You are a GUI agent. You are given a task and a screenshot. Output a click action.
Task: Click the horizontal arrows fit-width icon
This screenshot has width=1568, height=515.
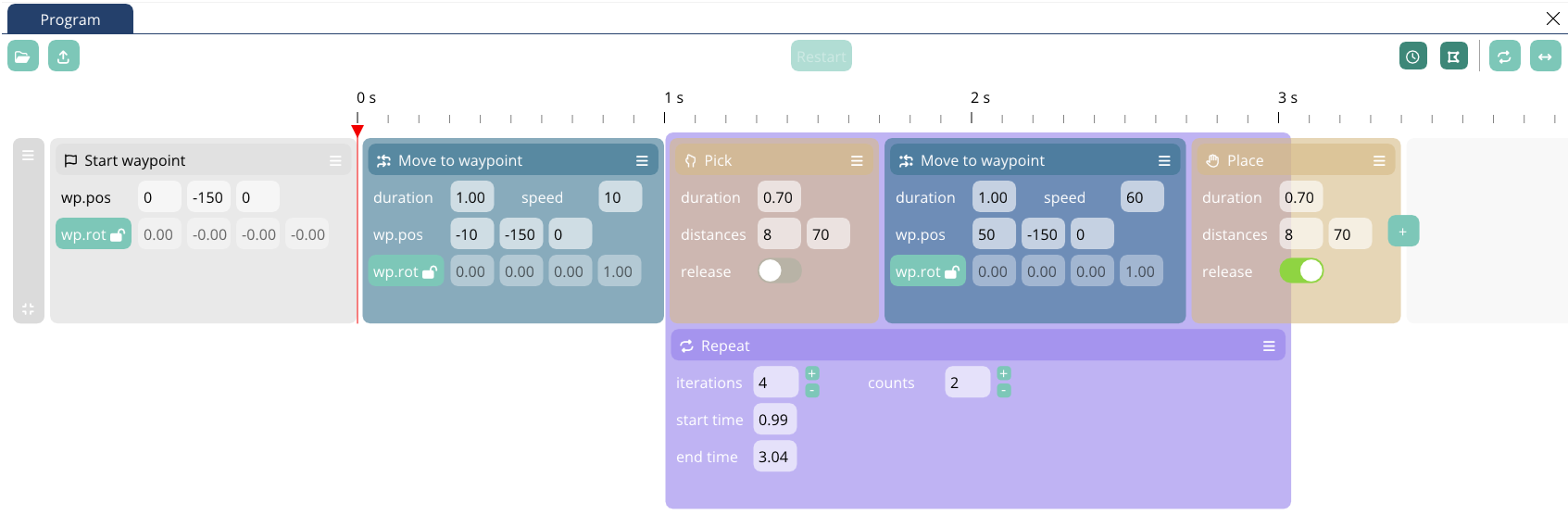tap(1545, 57)
